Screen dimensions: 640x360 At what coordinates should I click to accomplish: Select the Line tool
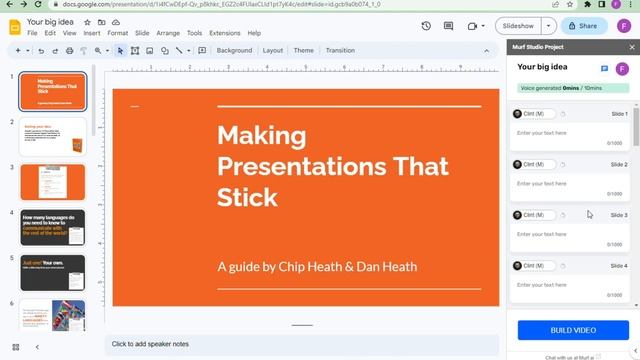[179, 51]
